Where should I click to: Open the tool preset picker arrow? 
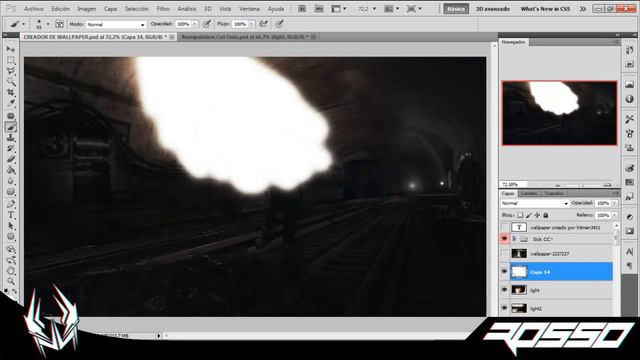(24, 24)
